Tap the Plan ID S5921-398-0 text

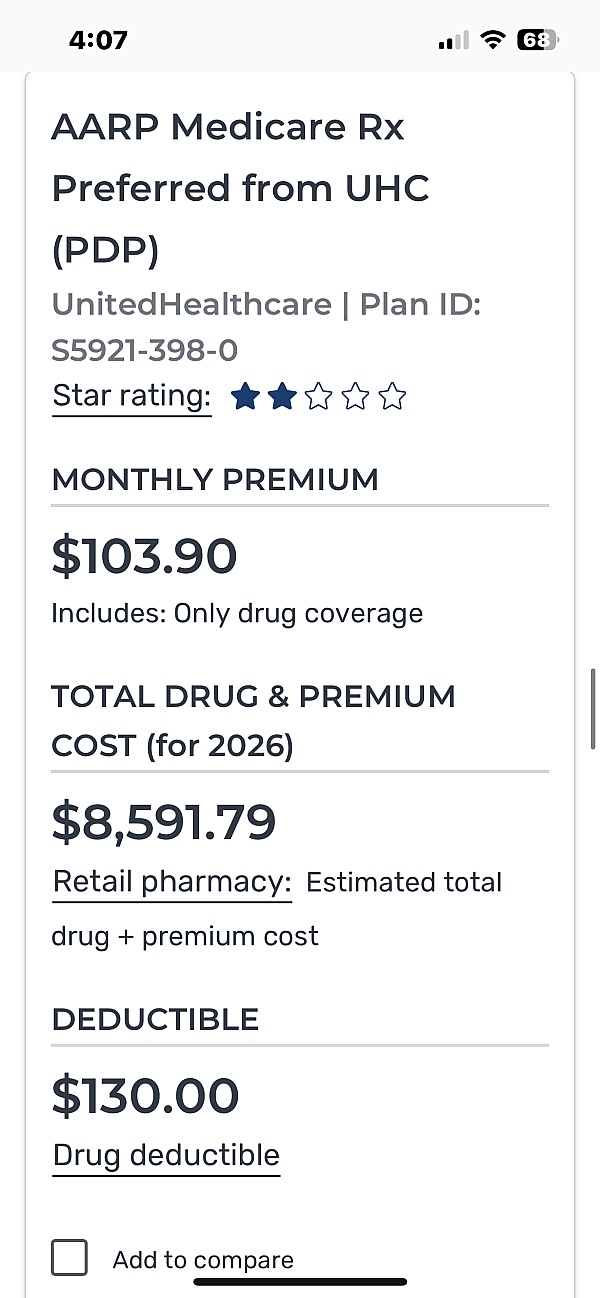(x=144, y=350)
